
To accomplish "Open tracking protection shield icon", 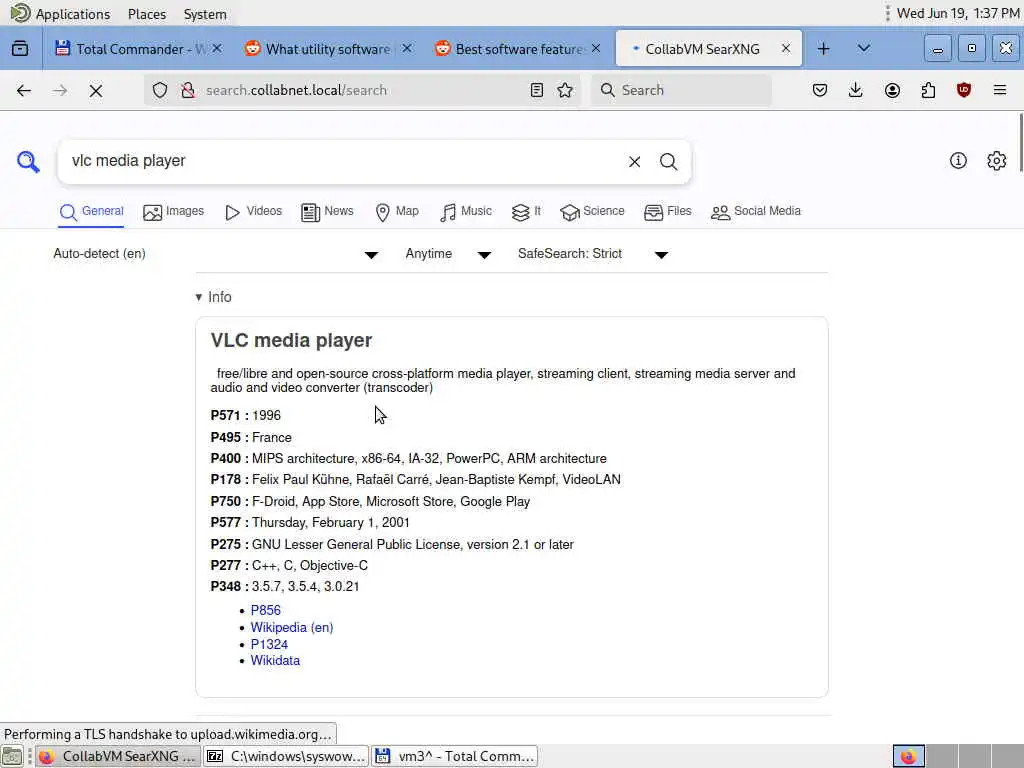I will [160, 90].
